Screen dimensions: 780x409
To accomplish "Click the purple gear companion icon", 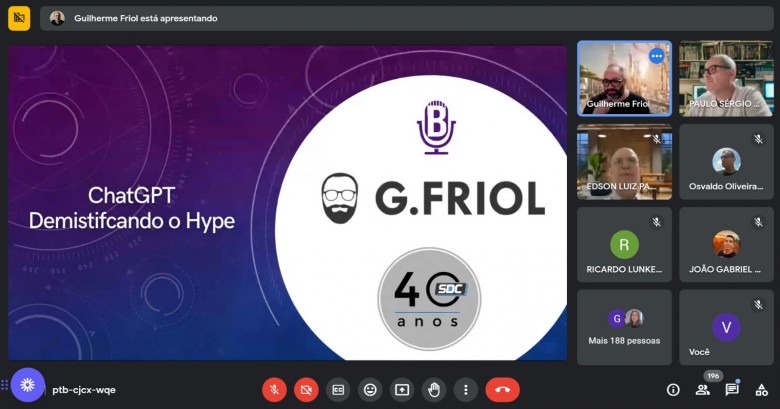I will tap(28, 385).
